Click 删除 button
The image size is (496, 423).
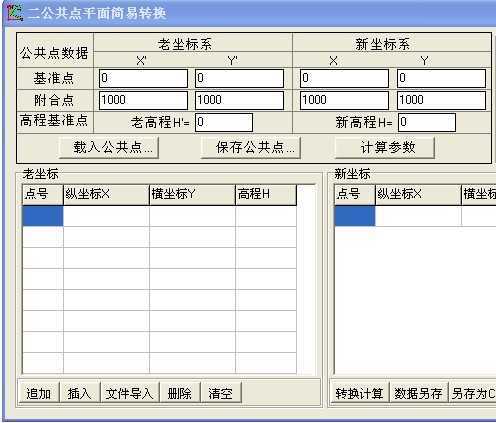[180, 393]
